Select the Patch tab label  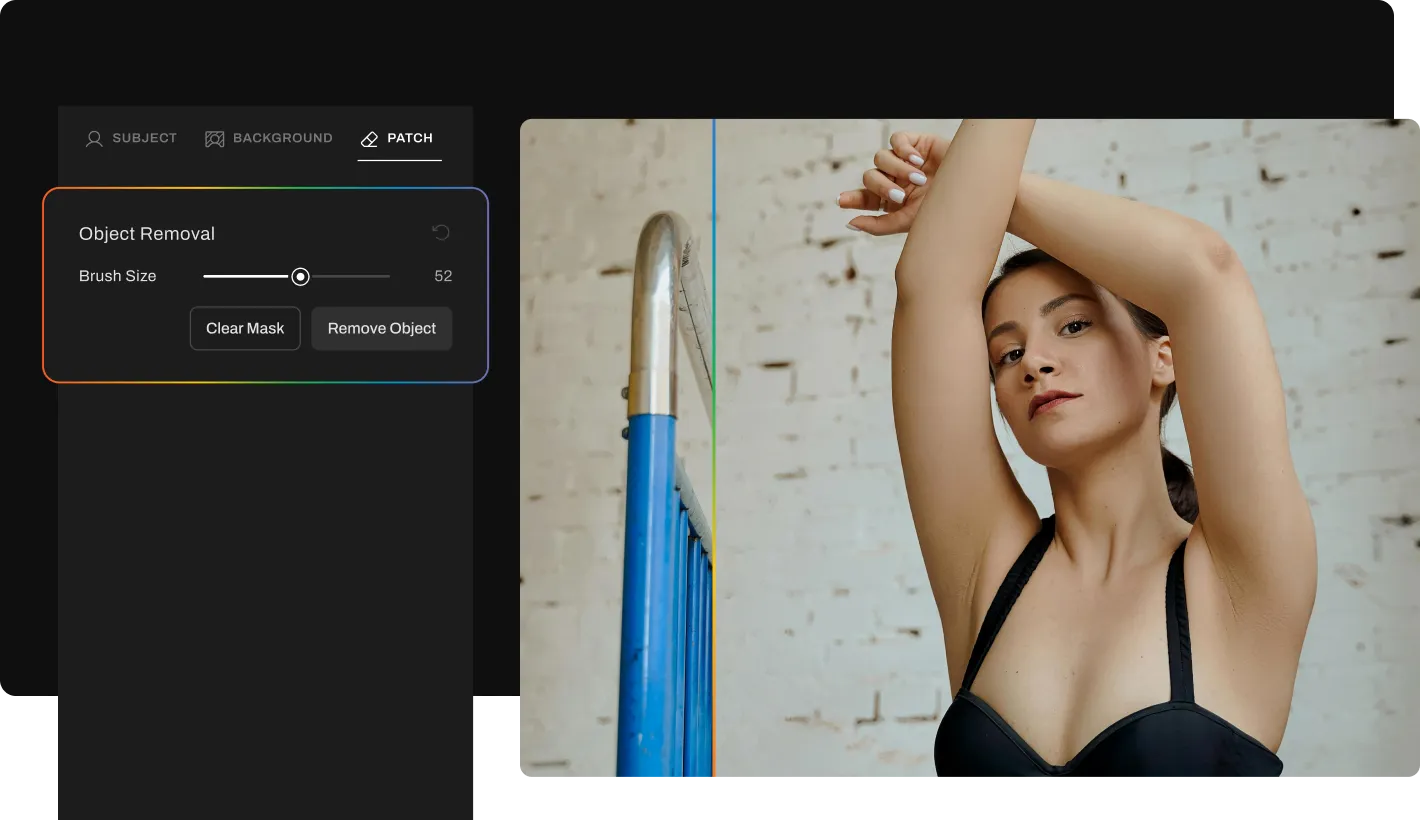coord(410,138)
